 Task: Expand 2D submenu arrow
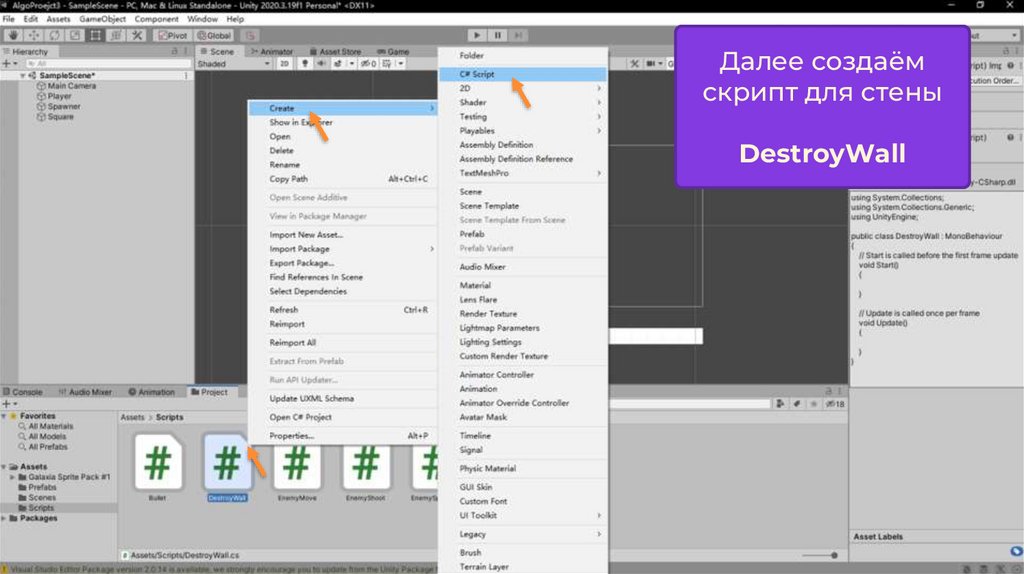tap(599, 88)
